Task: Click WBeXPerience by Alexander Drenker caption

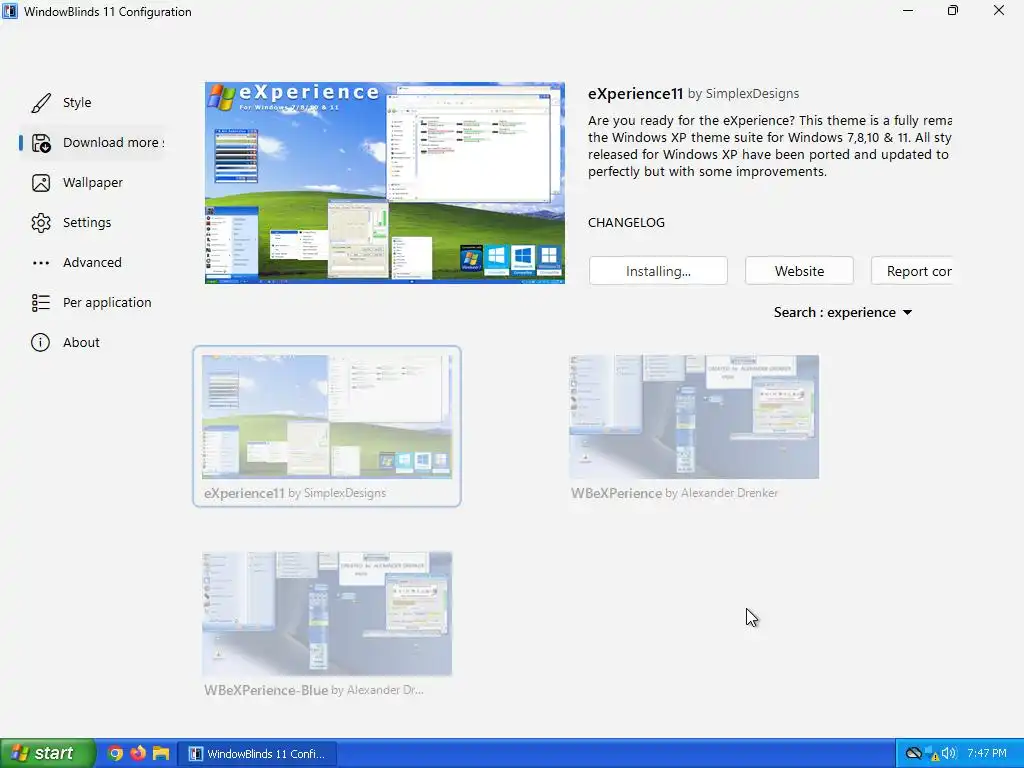Action: point(674,493)
